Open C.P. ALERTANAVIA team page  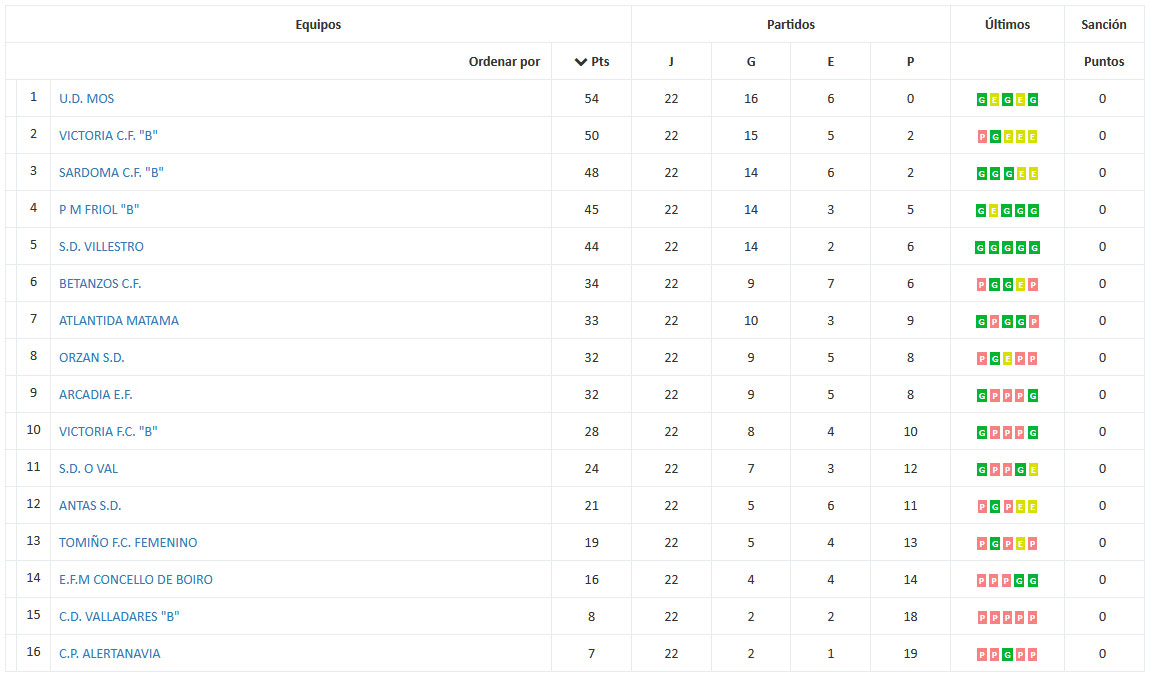109,653
